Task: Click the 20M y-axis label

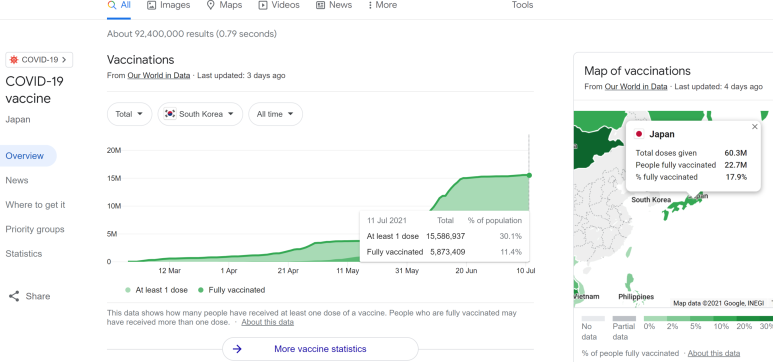Action: 114,150
